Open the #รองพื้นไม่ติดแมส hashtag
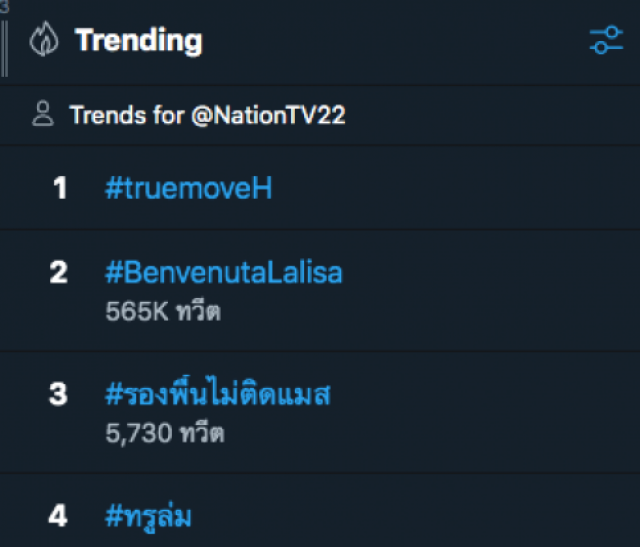 click(x=217, y=395)
